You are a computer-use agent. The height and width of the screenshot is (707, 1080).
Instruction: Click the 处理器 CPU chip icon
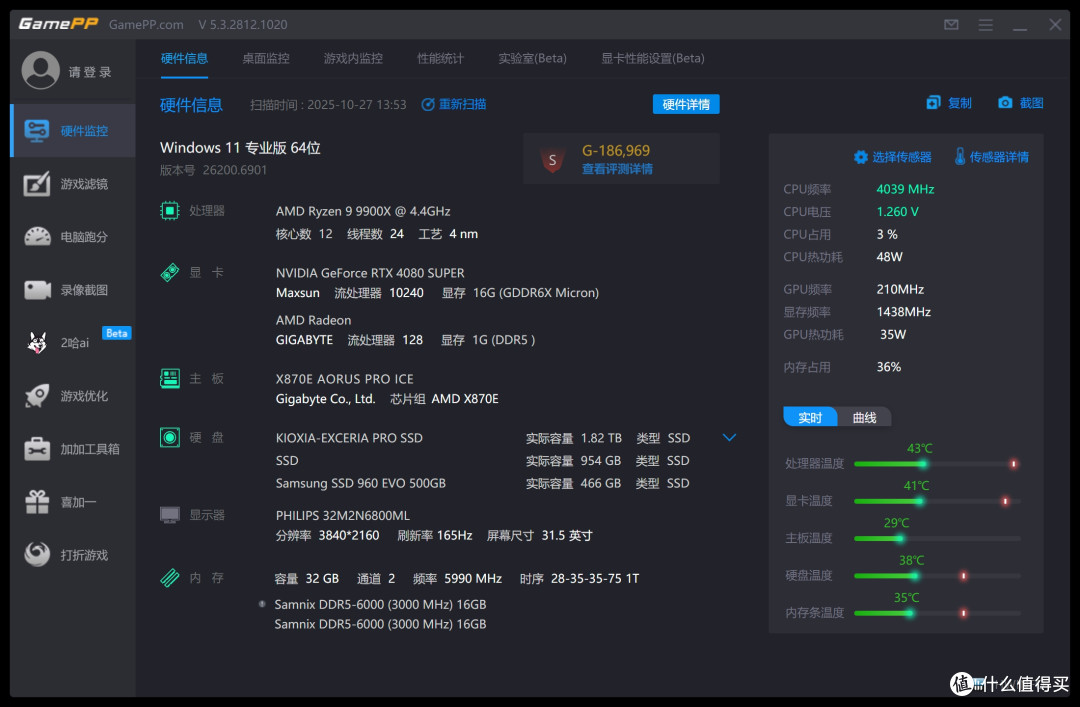click(169, 210)
